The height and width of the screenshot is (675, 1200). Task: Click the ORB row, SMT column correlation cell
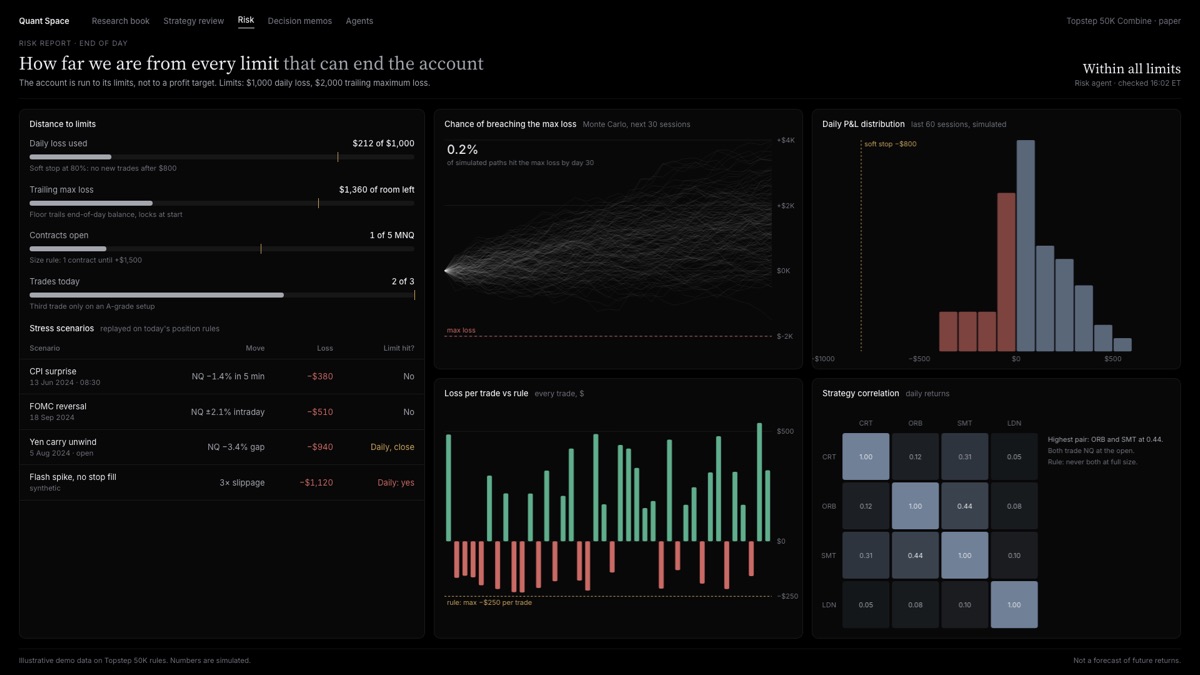pos(964,506)
